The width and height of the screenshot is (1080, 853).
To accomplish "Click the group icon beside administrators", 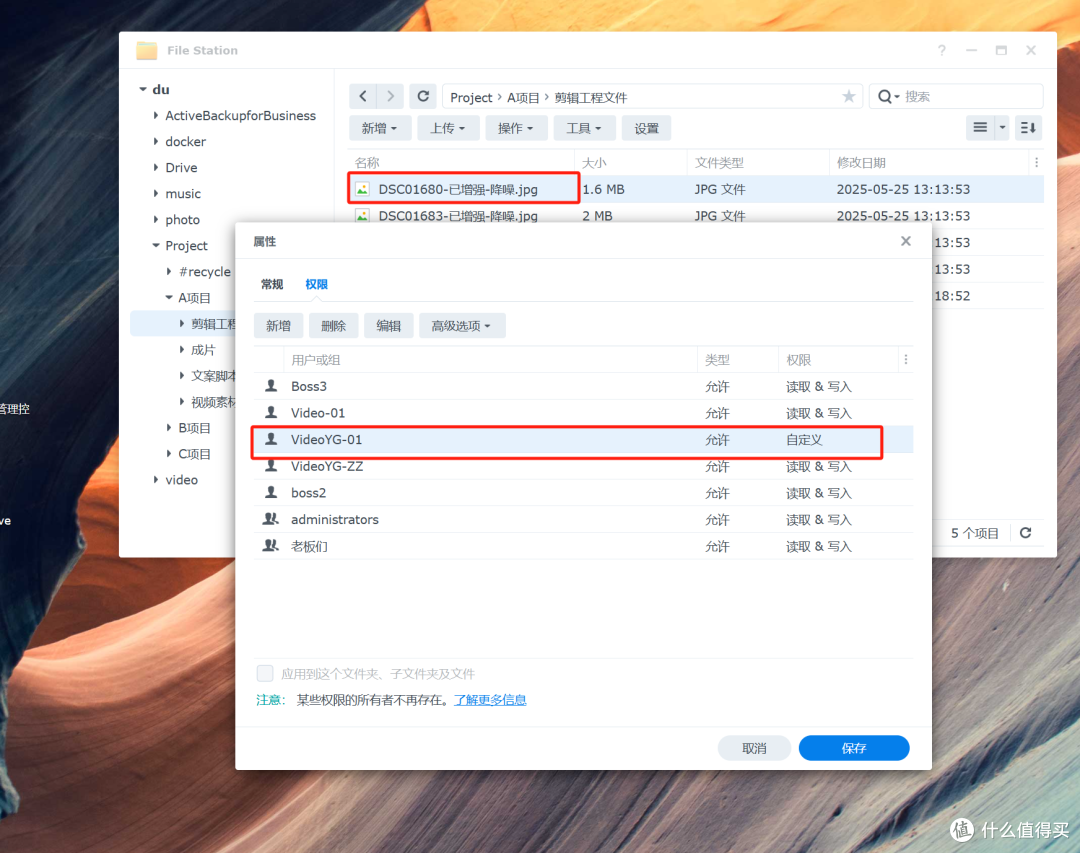I will [271, 519].
